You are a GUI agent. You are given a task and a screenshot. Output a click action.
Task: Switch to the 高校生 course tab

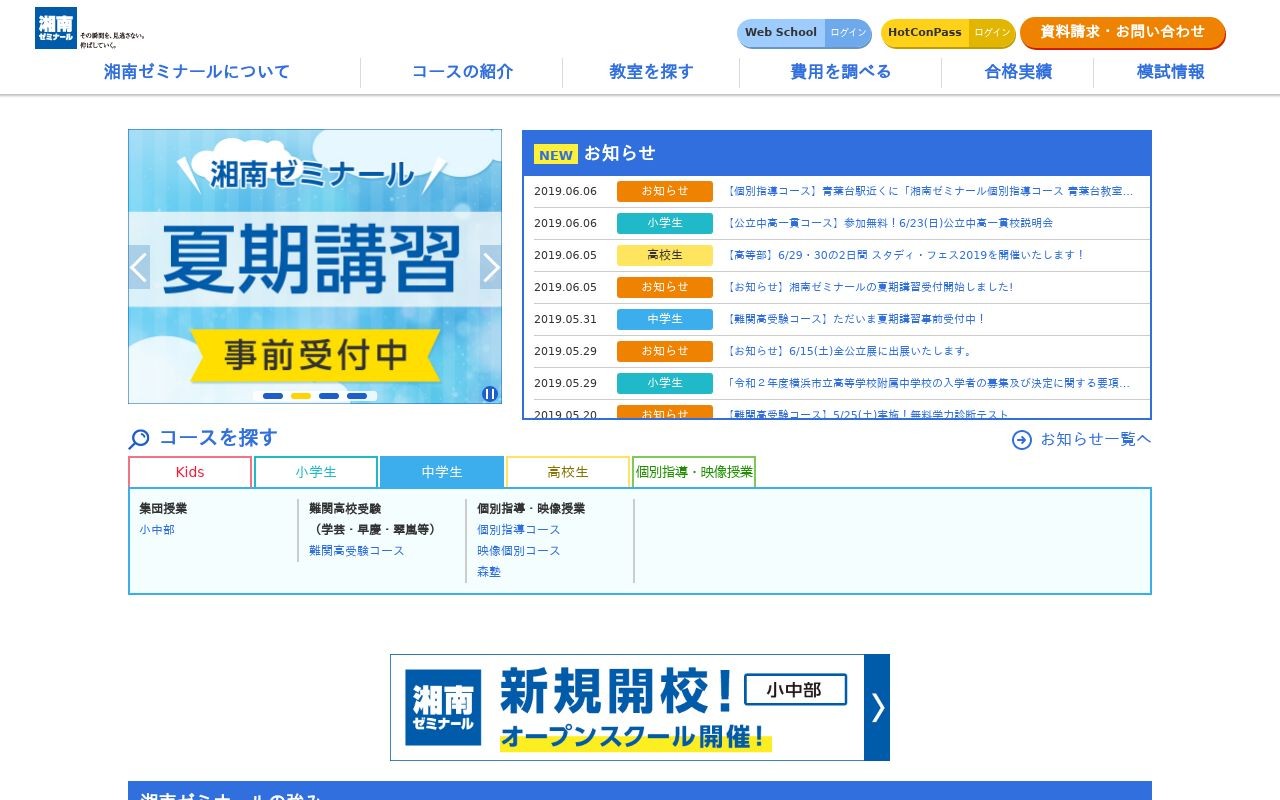(568, 472)
